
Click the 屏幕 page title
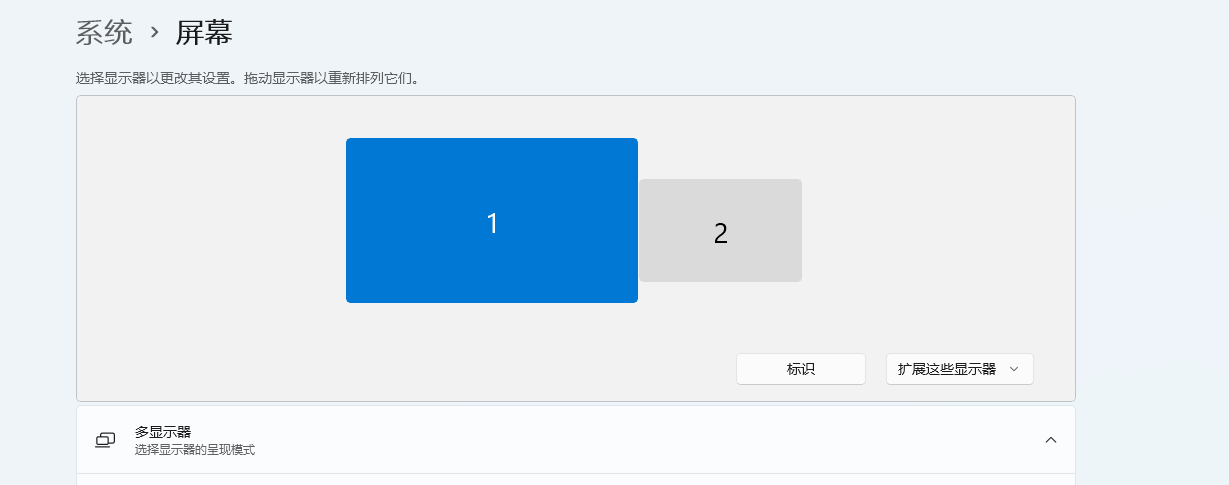point(204,32)
